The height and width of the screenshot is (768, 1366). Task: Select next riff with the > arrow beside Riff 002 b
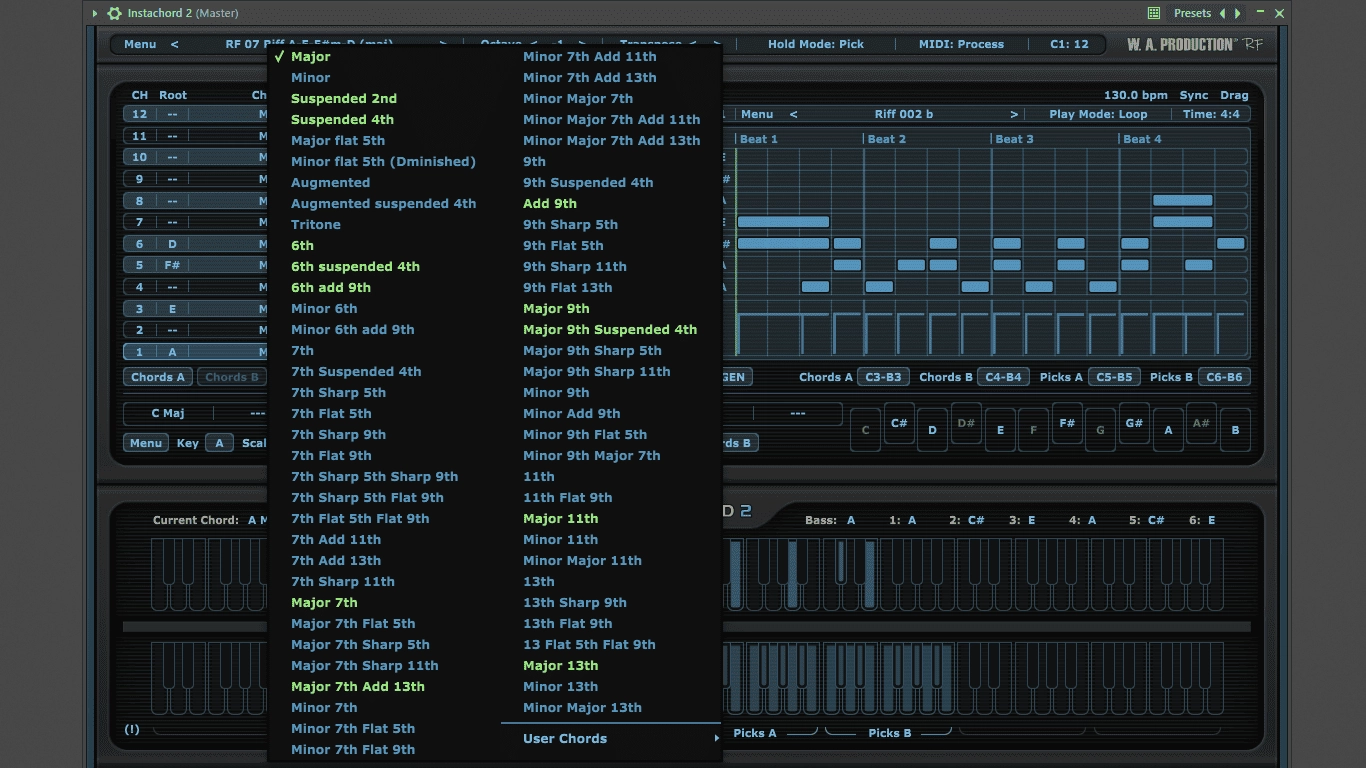pos(1014,114)
